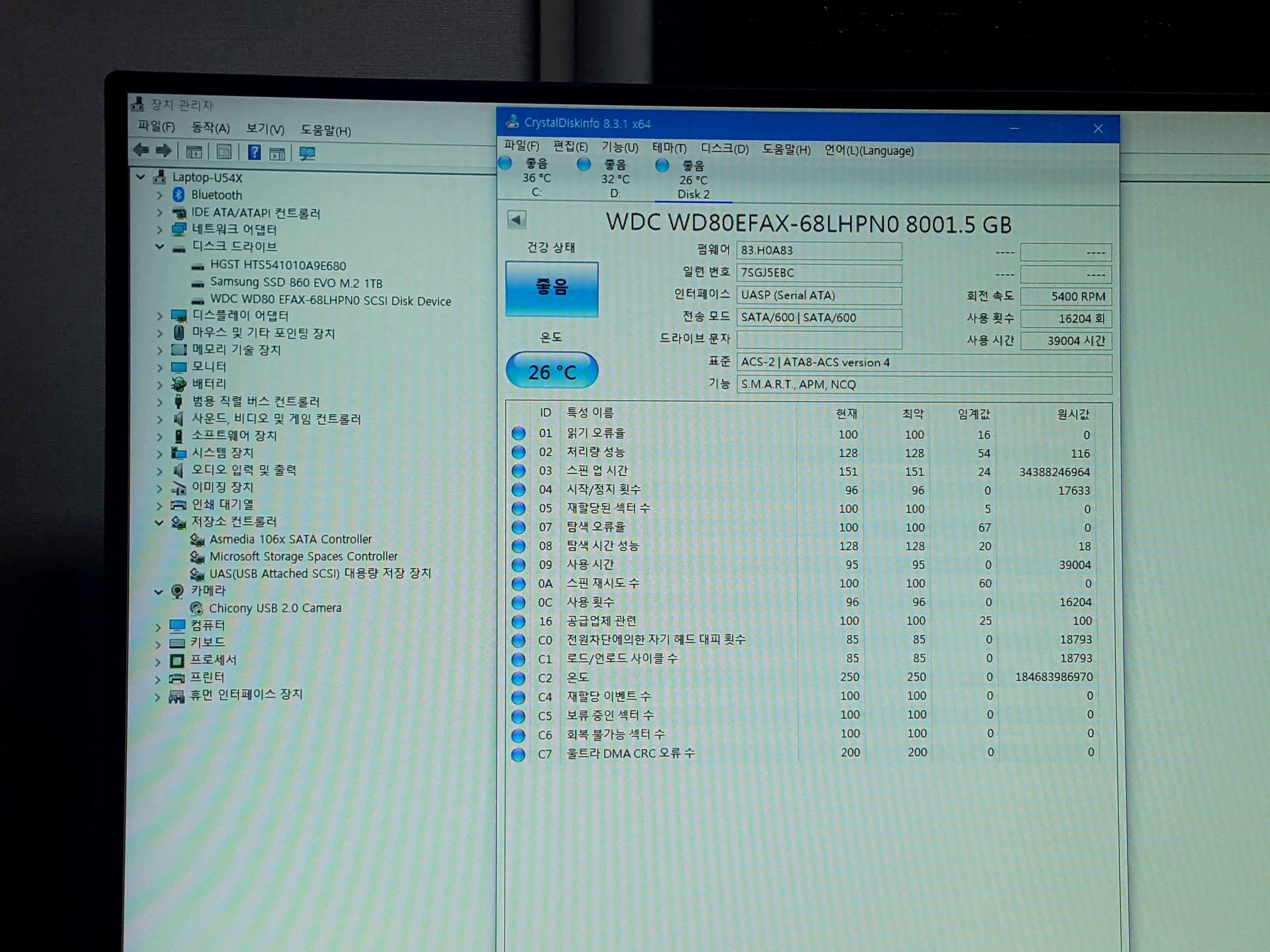The height and width of the screenshot is (952, 1270).
Task: Click the 원시값 column header
Action: tap(1074, 414)
